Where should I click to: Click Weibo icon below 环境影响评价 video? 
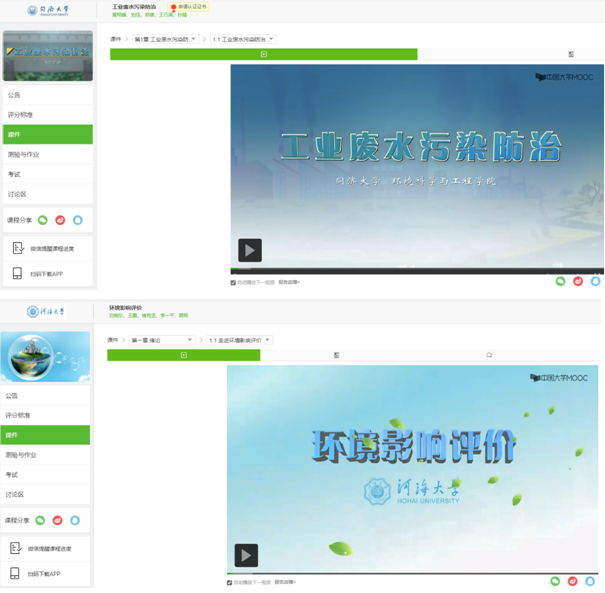point(573,581)
